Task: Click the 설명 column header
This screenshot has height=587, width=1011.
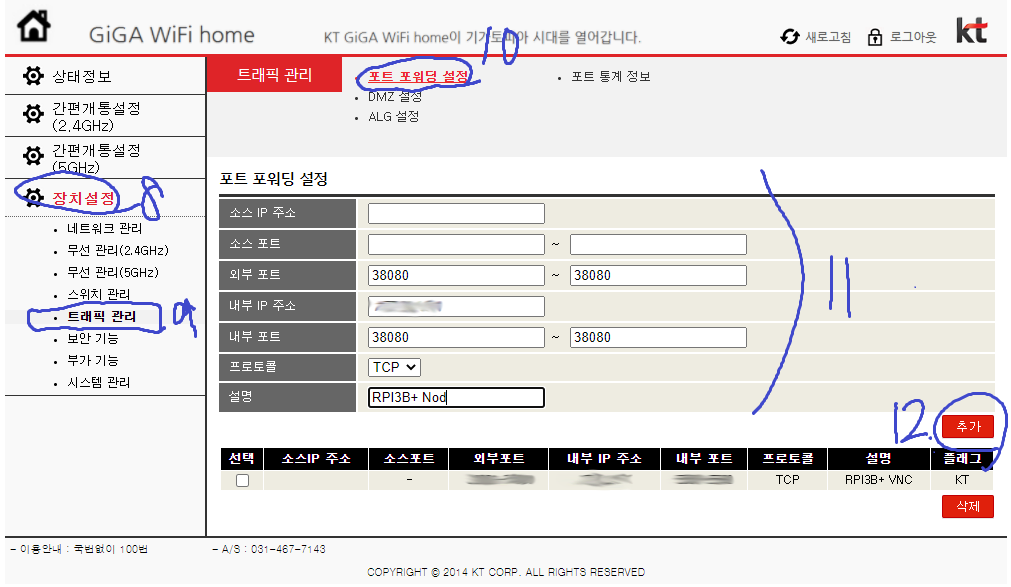Action: pos(878,459)
